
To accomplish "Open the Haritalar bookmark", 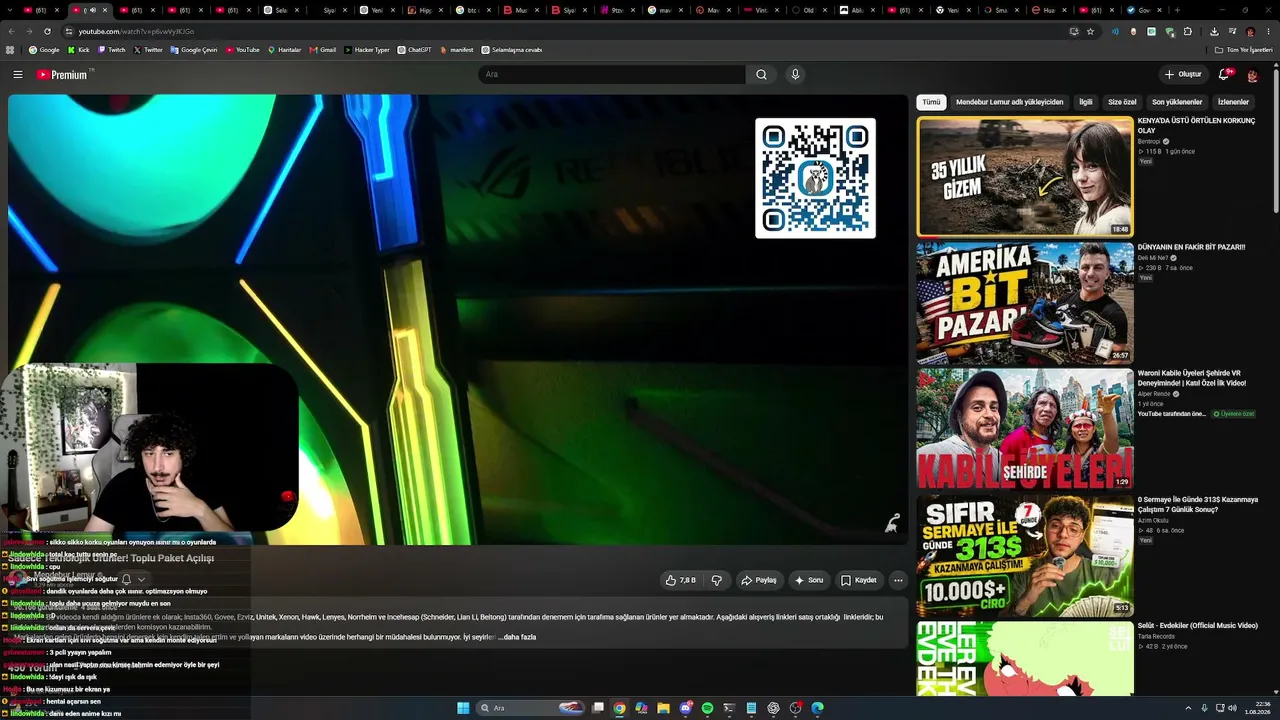I will click(x=284, y=49).
